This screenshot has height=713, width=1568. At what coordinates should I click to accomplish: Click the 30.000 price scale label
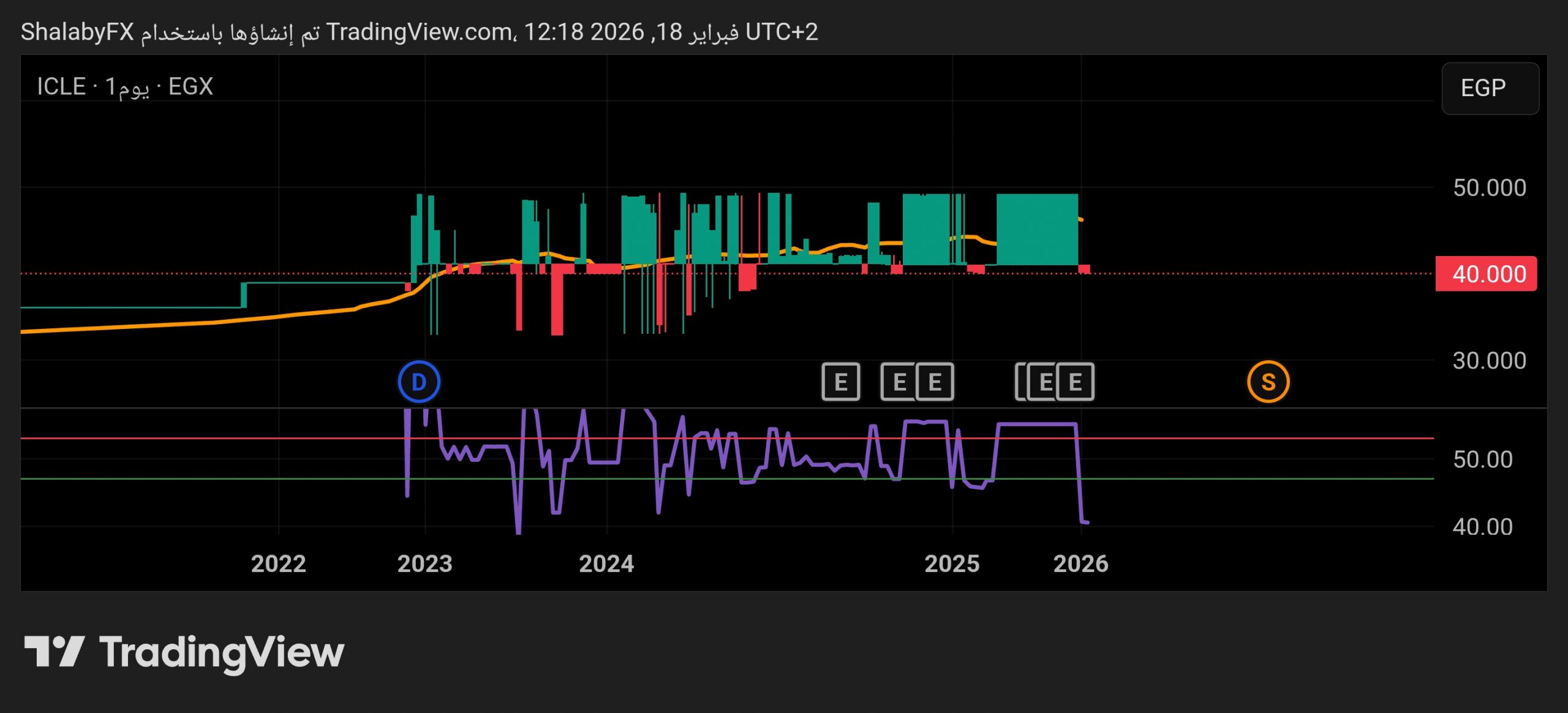tap(1489, 361)
